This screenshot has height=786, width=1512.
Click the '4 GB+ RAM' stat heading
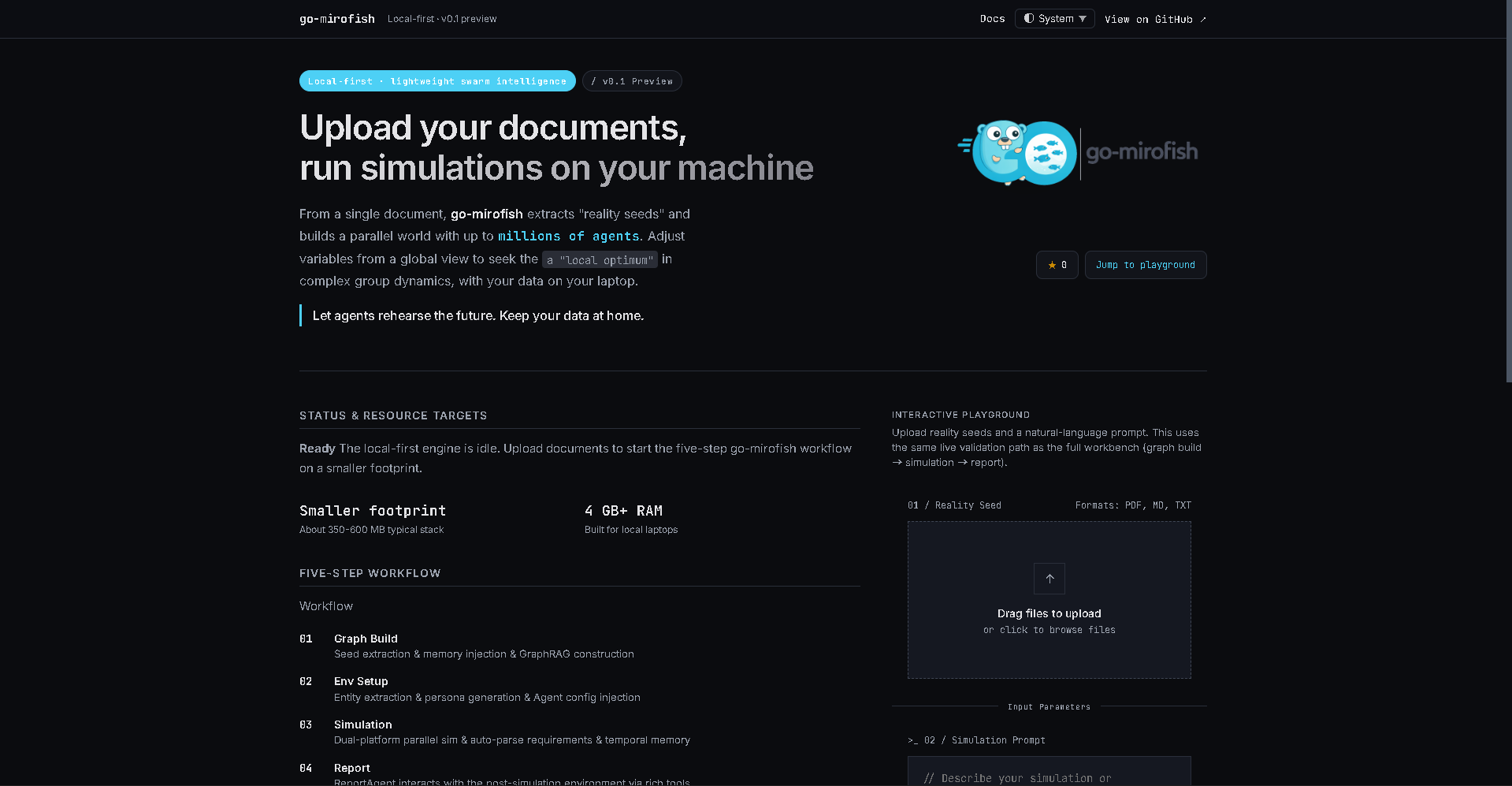(623, 511)
